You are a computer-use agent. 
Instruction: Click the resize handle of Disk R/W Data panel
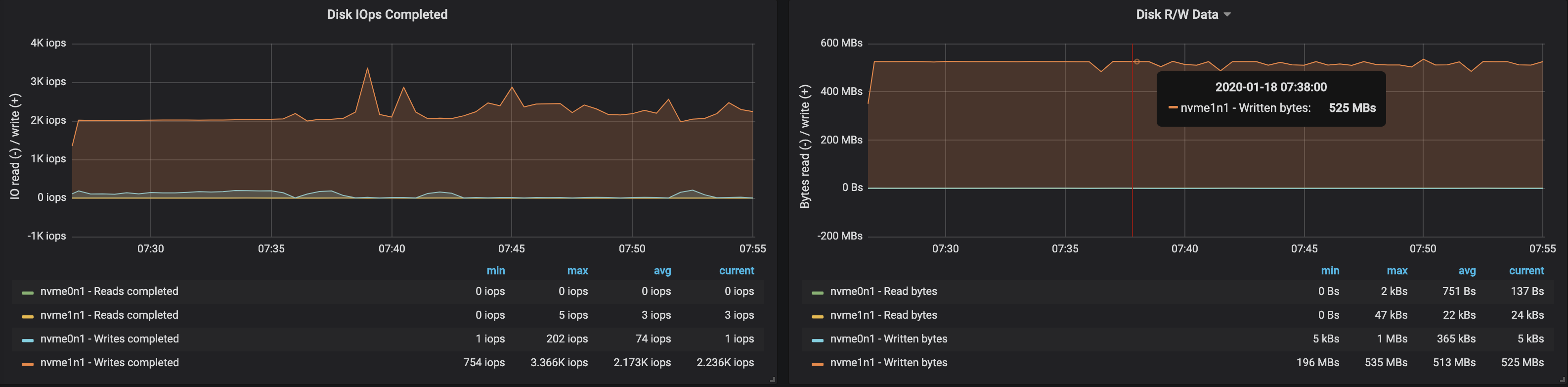(1563, 380)
